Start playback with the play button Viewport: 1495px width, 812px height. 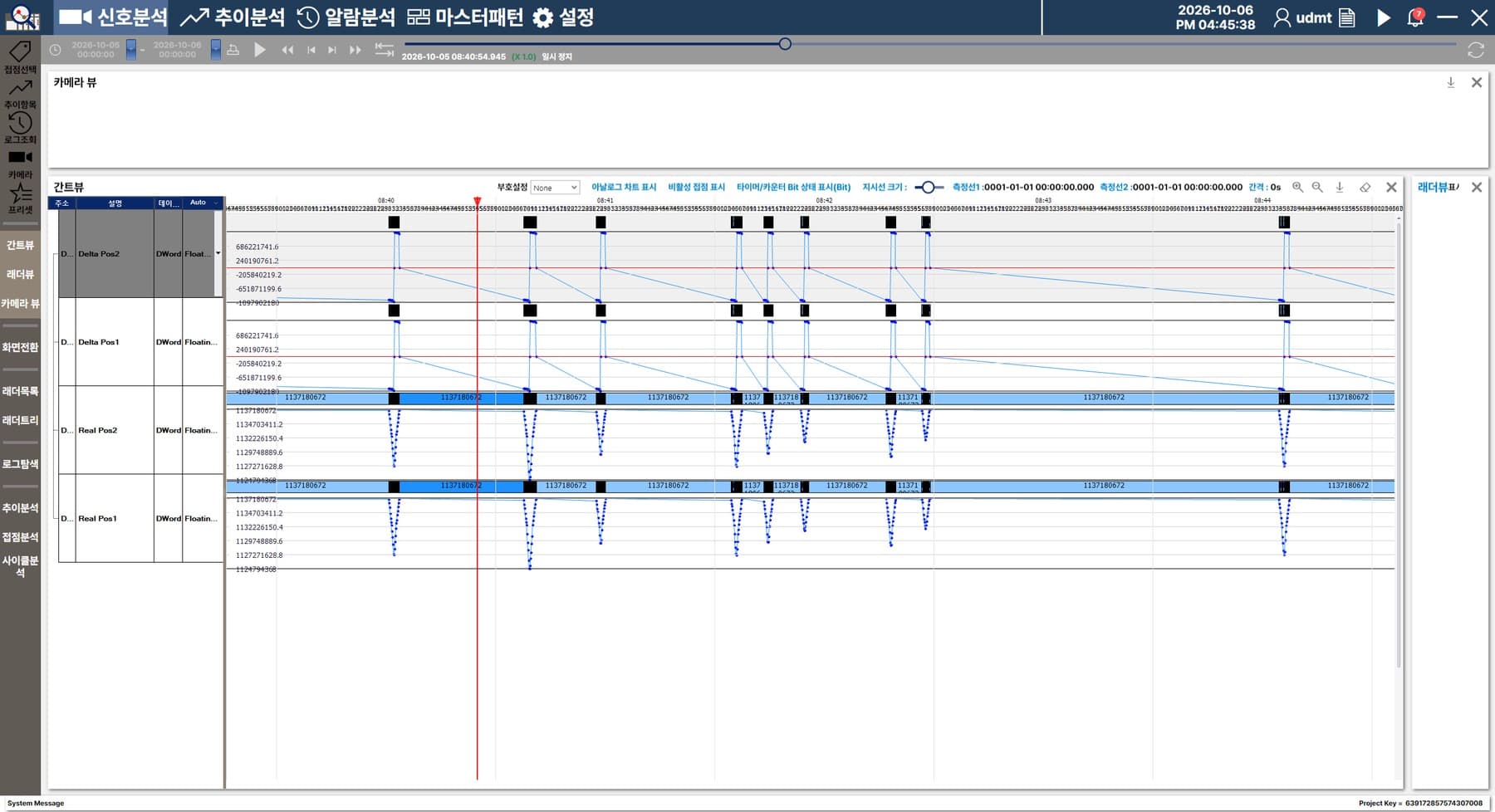(260, 50)
